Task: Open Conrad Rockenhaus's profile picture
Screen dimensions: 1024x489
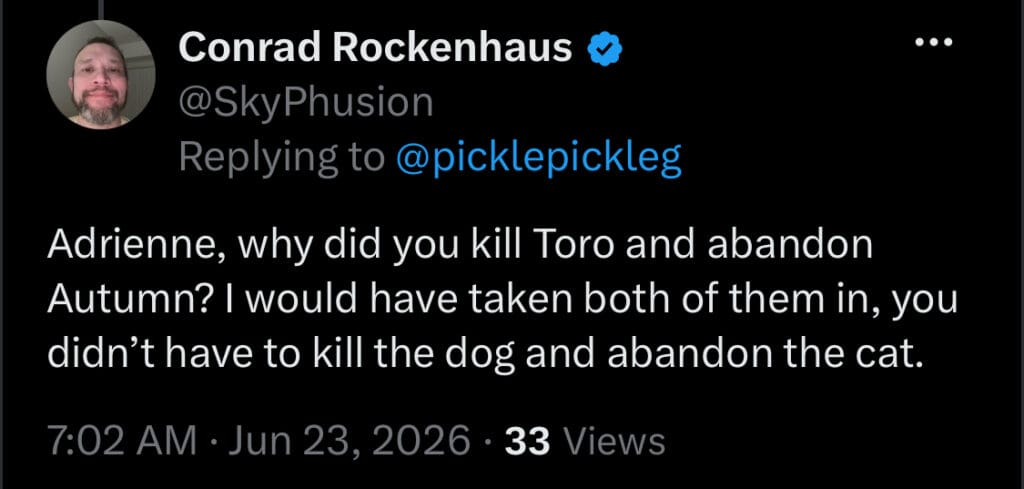Action: click(101, 75)
